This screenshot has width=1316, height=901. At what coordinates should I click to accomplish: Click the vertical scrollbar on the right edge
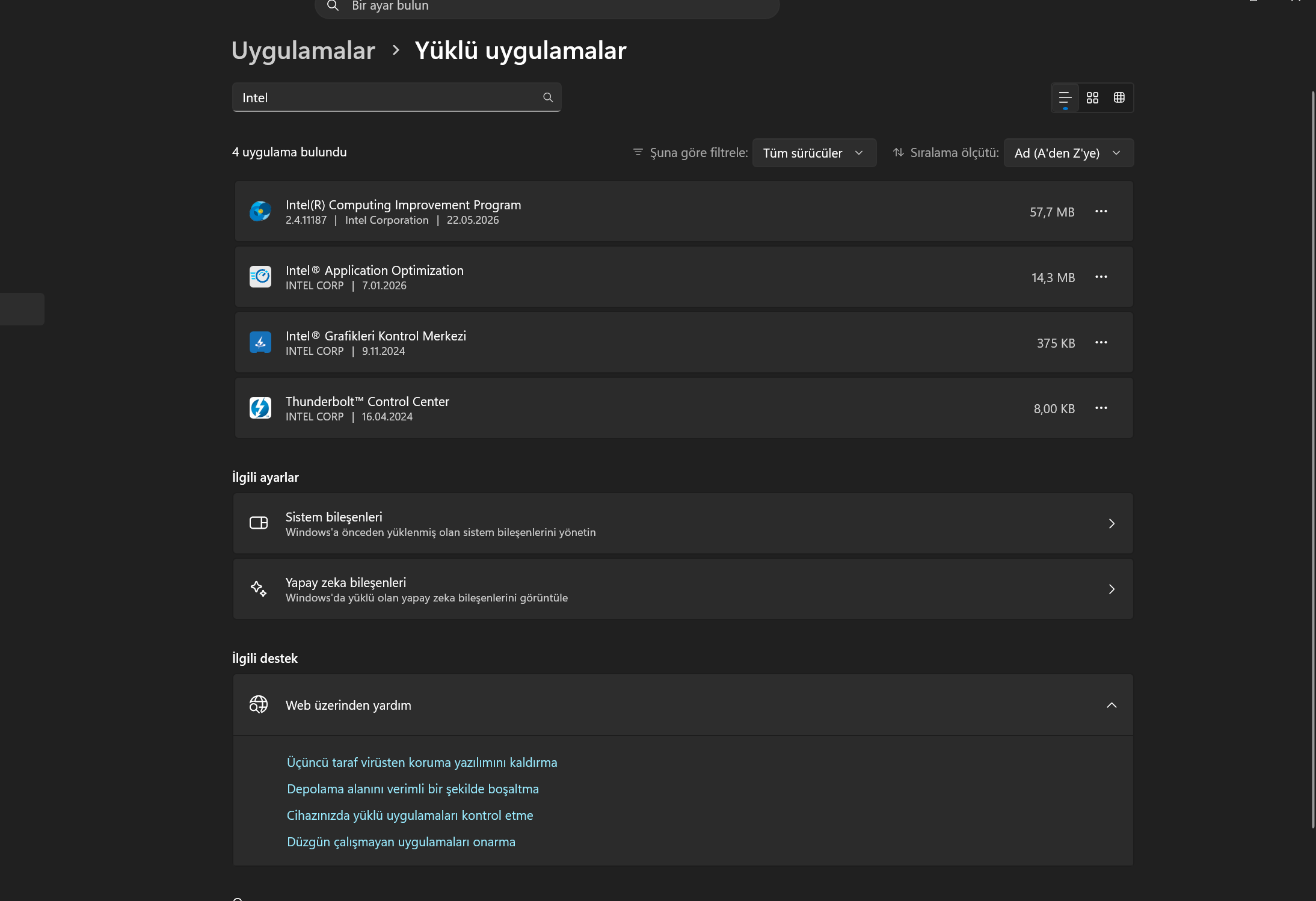(1312, 460)
